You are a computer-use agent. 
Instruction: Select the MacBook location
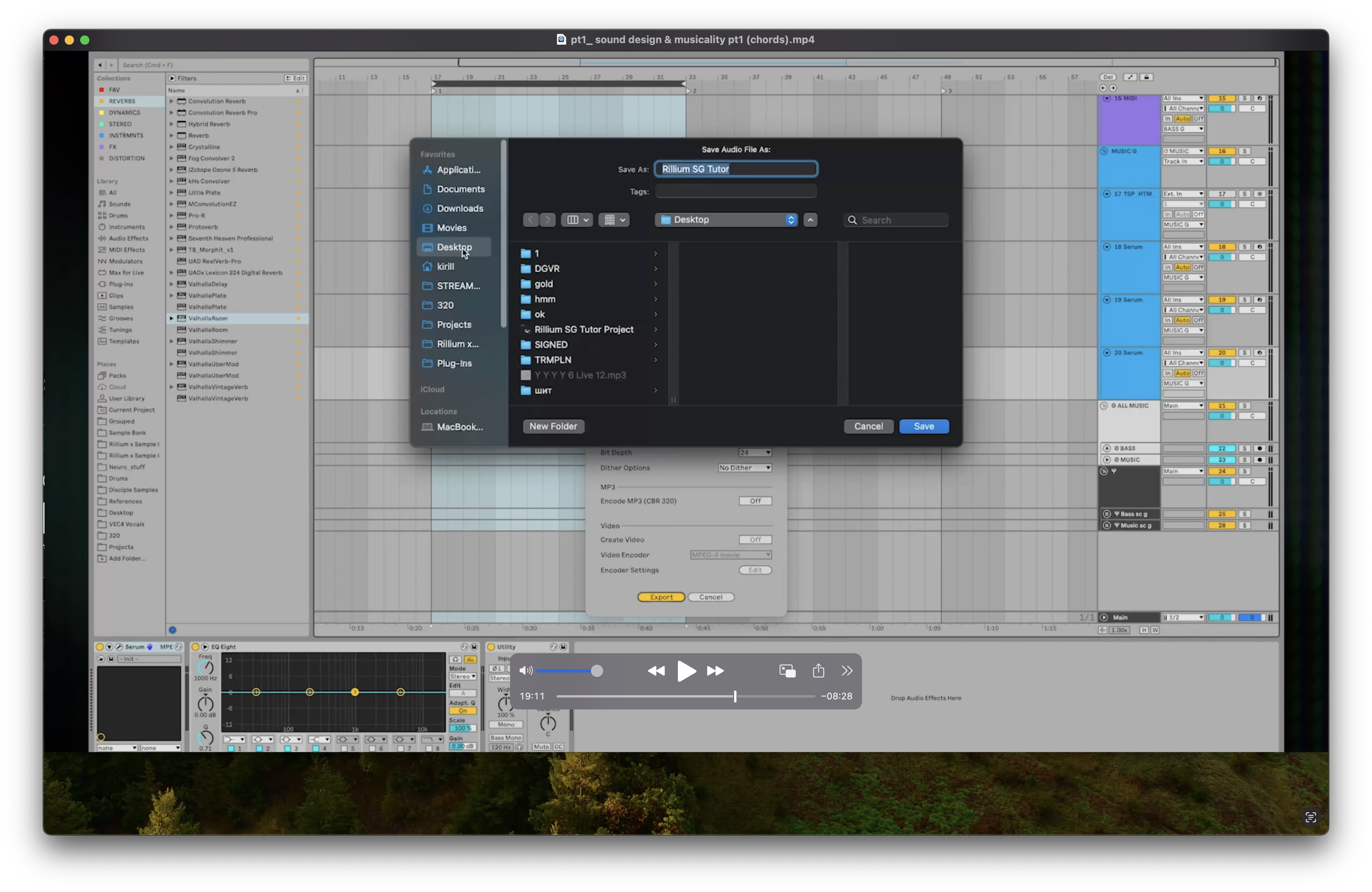click(454, 427)
